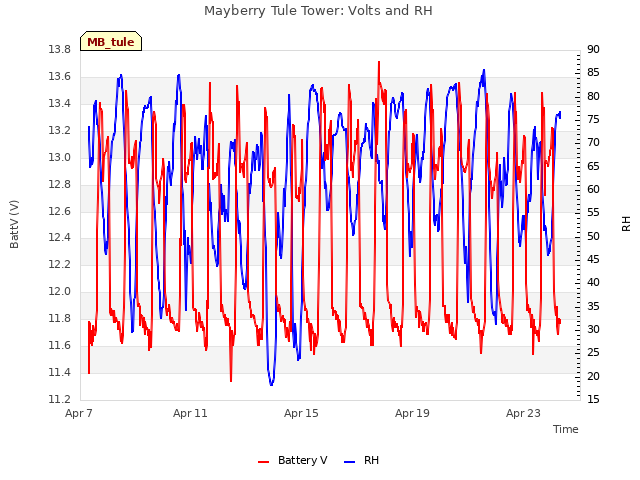Click the 70 right axis value

(x=593, y=142)
